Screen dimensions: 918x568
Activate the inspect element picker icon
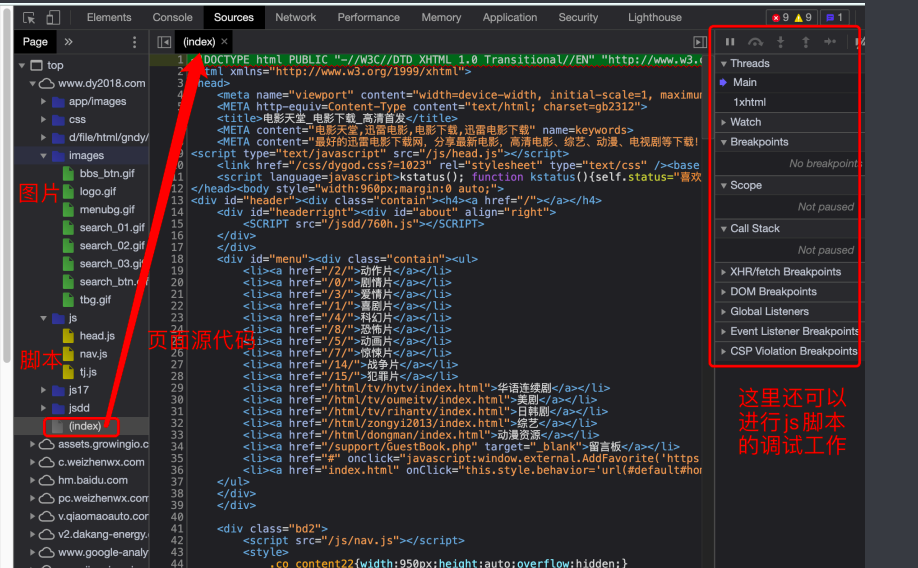[29, 18]
